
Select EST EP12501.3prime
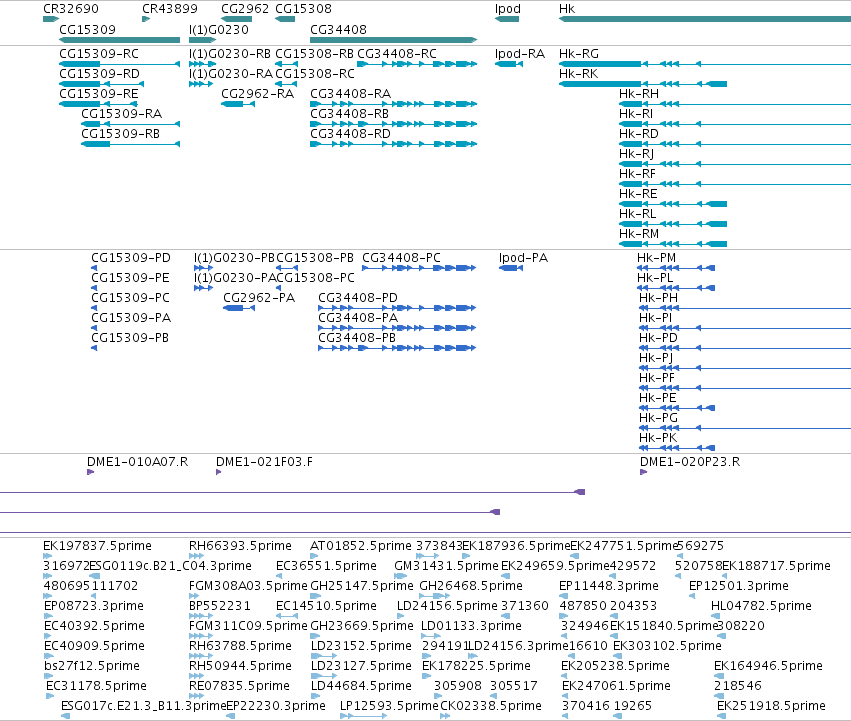click(x=739, y=586)
